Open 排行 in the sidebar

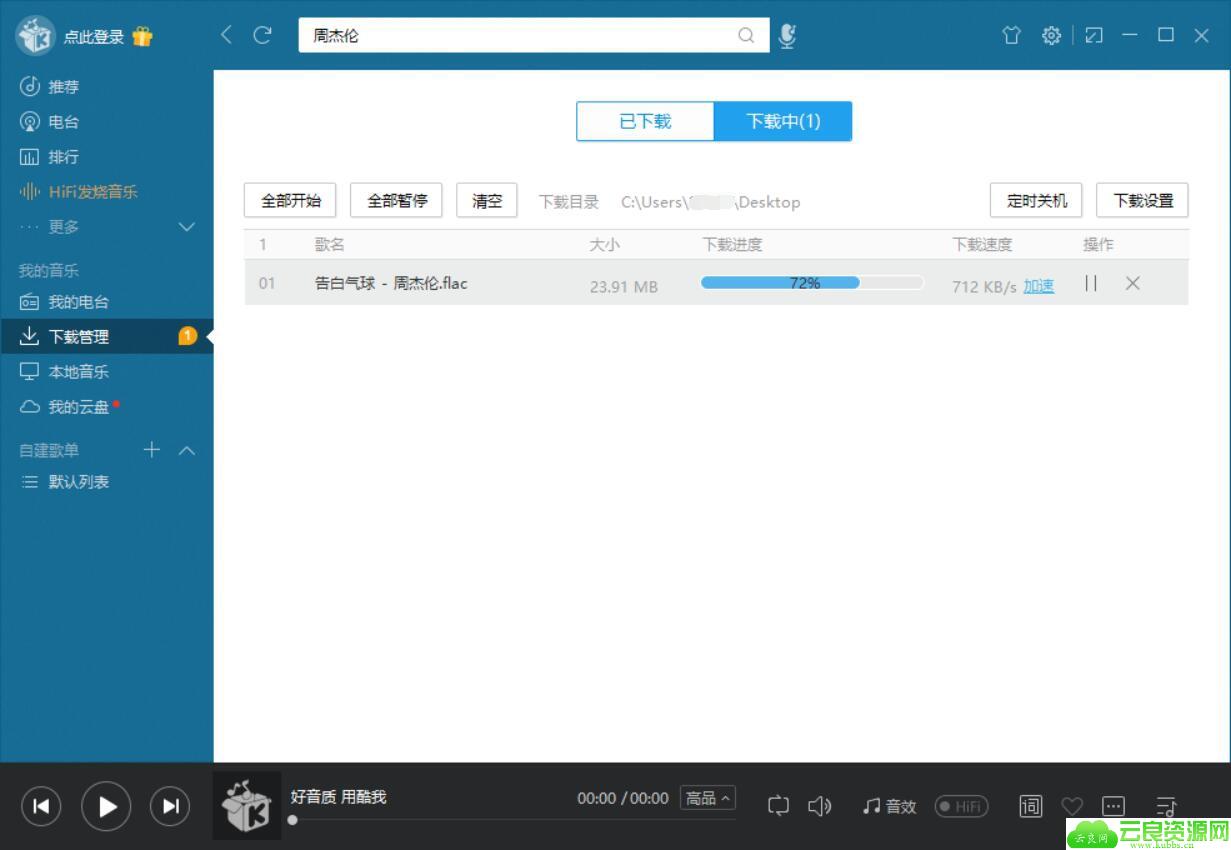pos(63,157)
